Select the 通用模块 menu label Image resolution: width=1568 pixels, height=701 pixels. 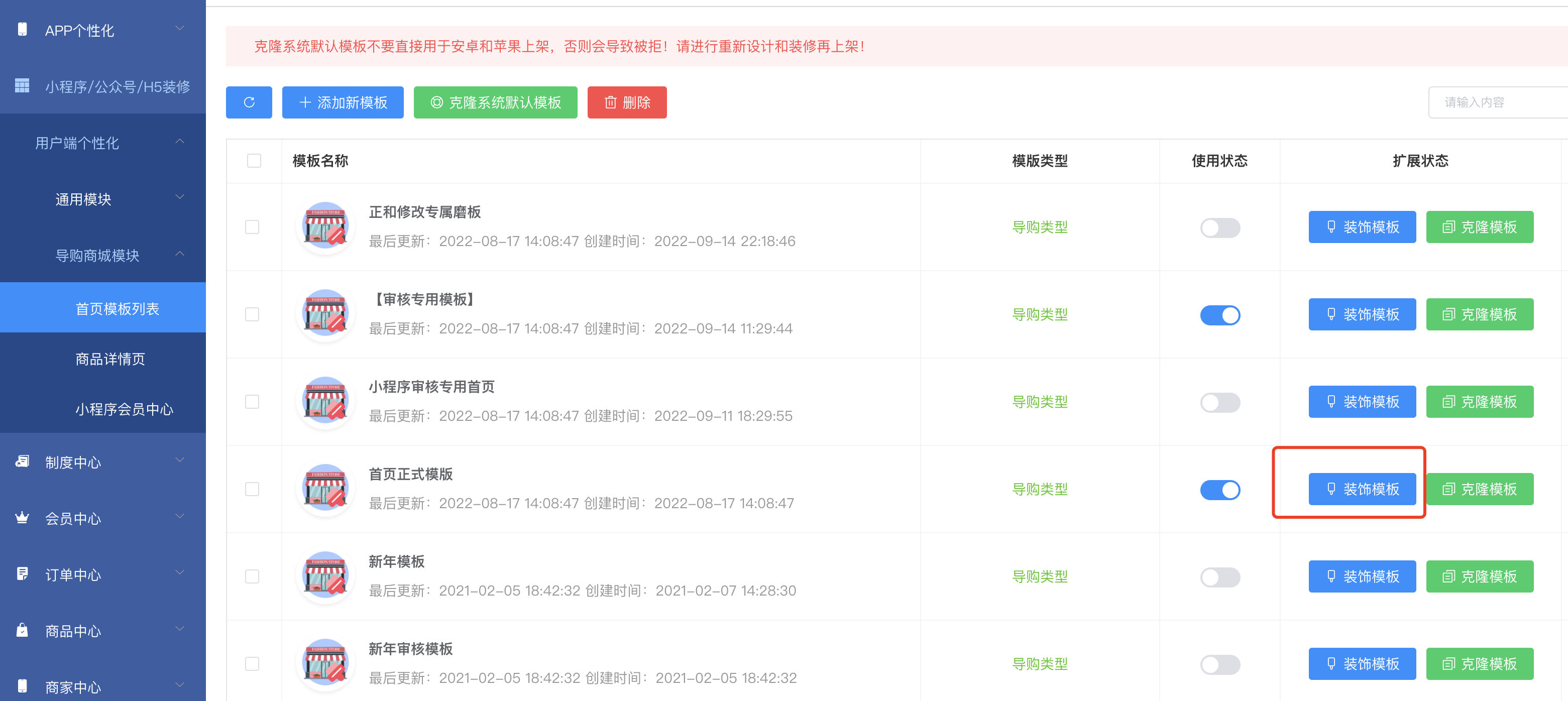click(83, 199)
